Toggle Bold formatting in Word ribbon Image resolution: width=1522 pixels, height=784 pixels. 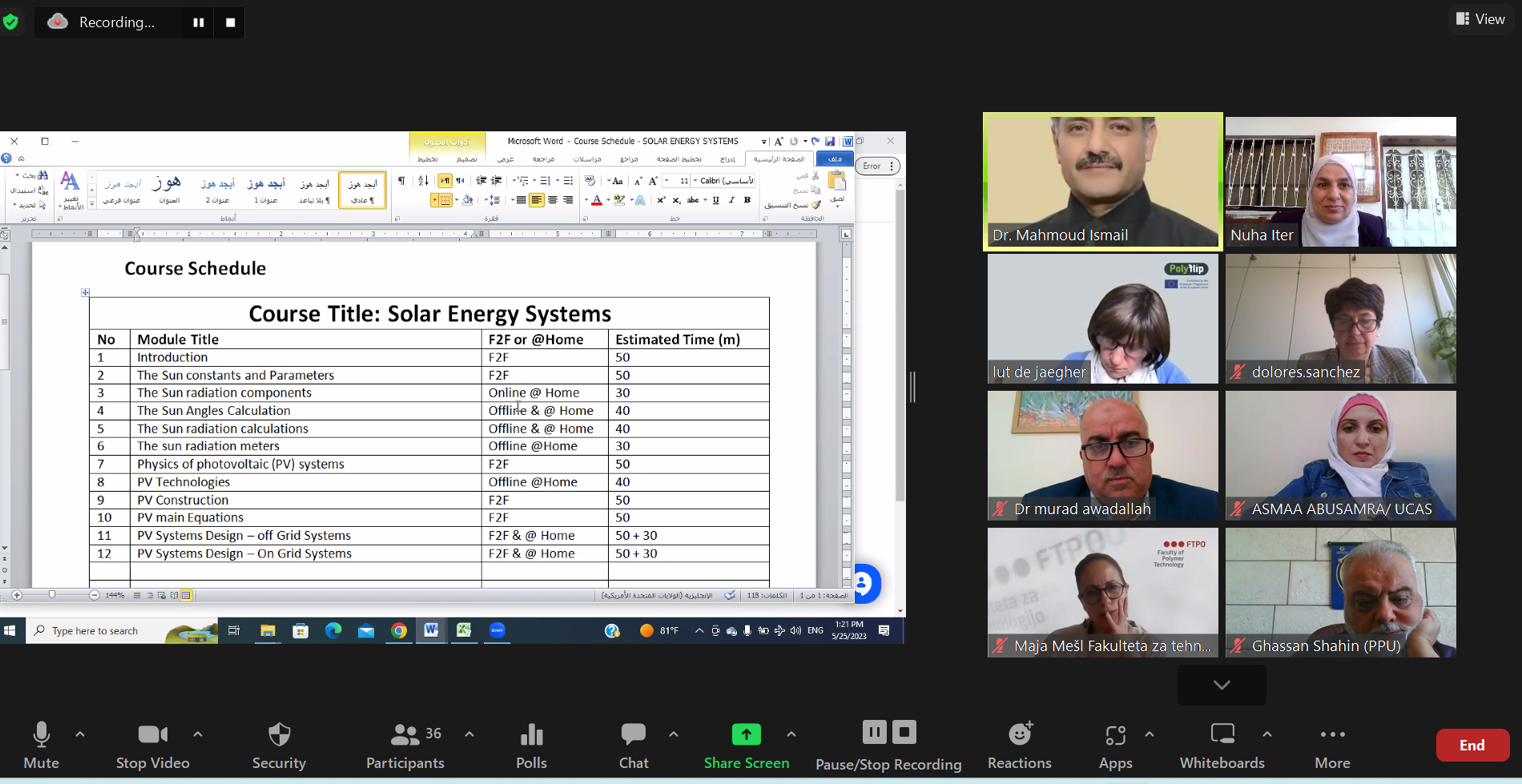(x=747, y=200)
